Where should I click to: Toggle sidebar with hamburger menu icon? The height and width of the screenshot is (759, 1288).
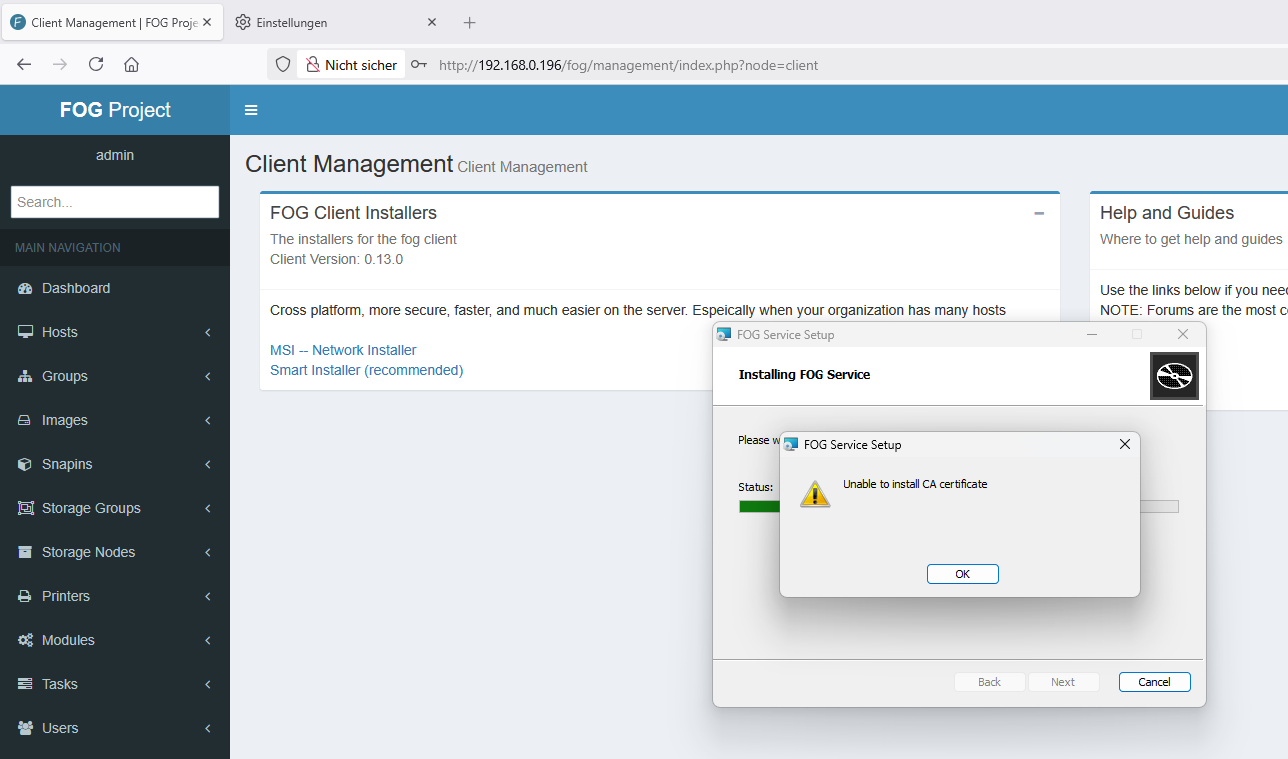click(251, 110)
